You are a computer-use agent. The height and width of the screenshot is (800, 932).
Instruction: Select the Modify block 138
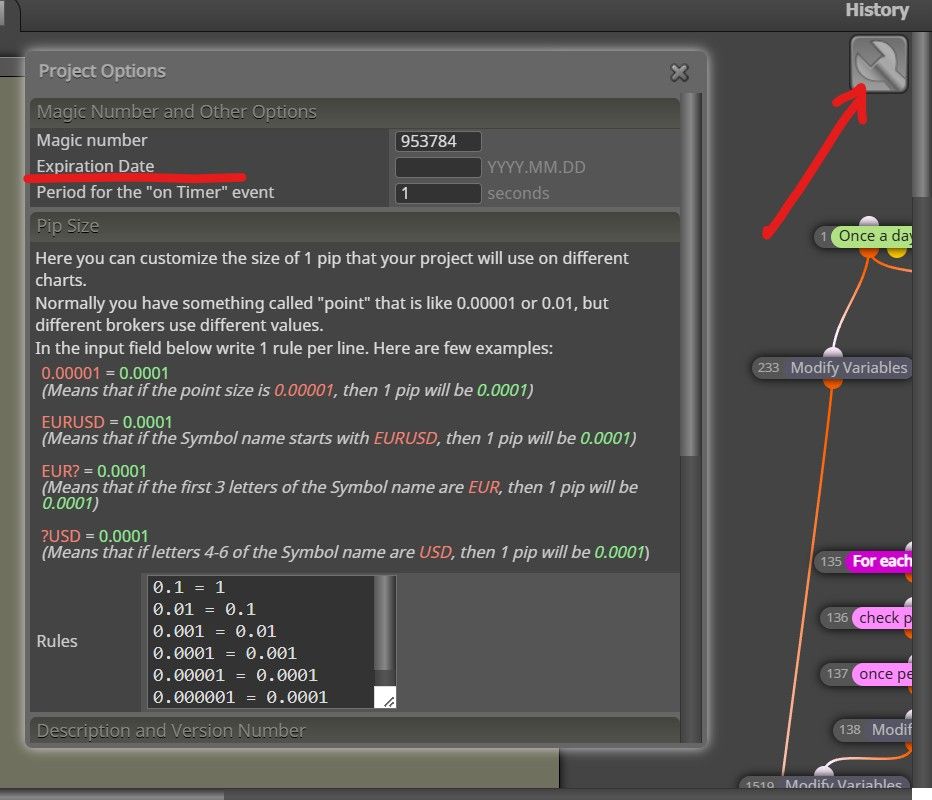click(x=873, y=730)
